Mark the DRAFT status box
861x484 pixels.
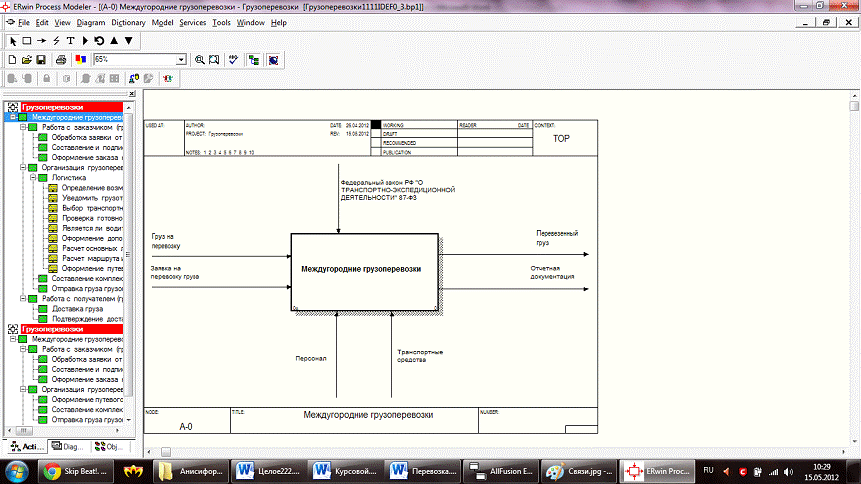pos(376,135)
